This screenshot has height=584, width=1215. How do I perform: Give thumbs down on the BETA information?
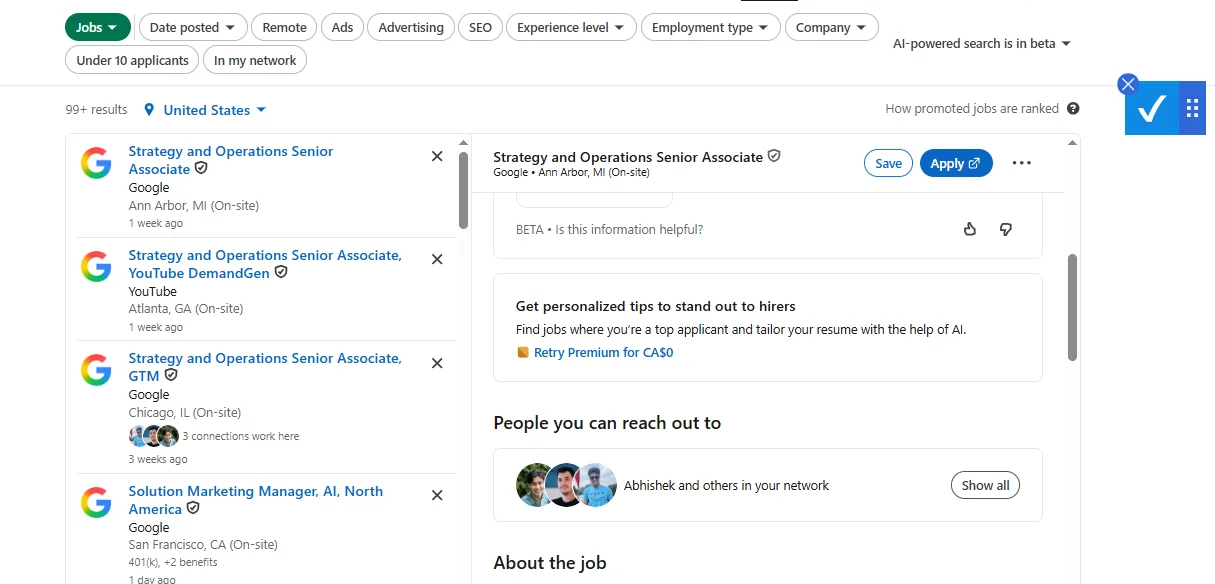[x=1006, y=229]
